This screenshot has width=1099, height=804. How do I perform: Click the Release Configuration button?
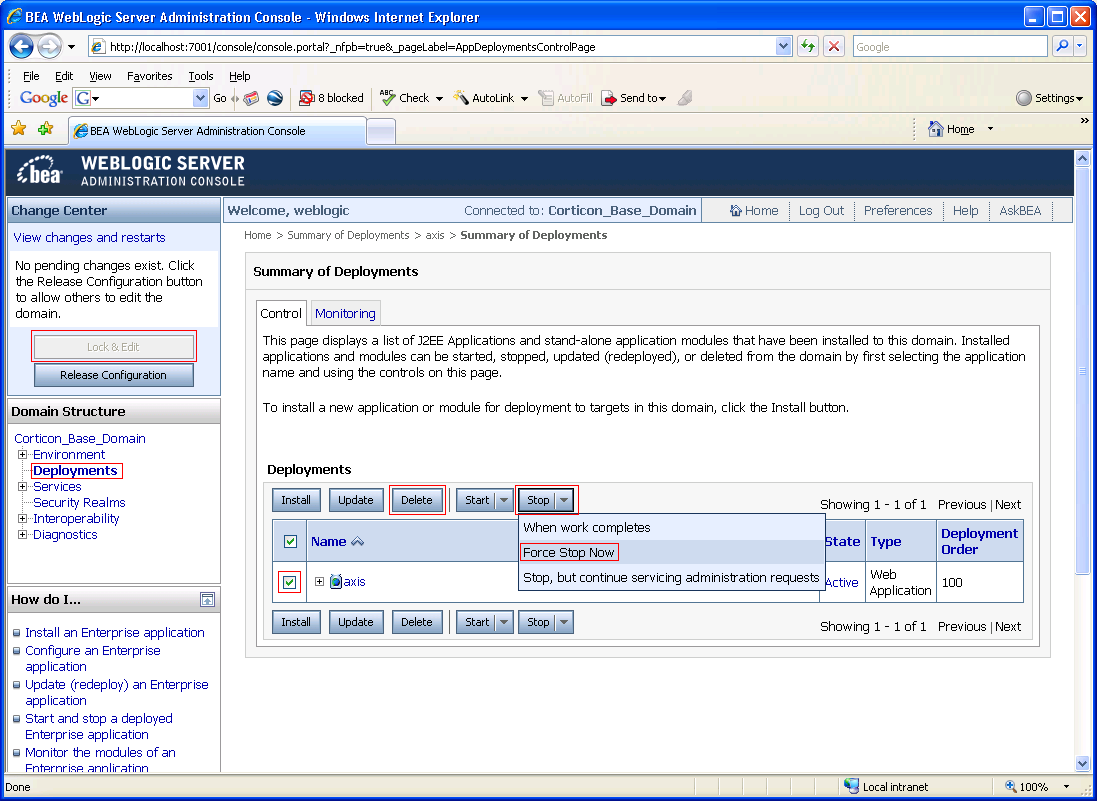click(114, 375)
